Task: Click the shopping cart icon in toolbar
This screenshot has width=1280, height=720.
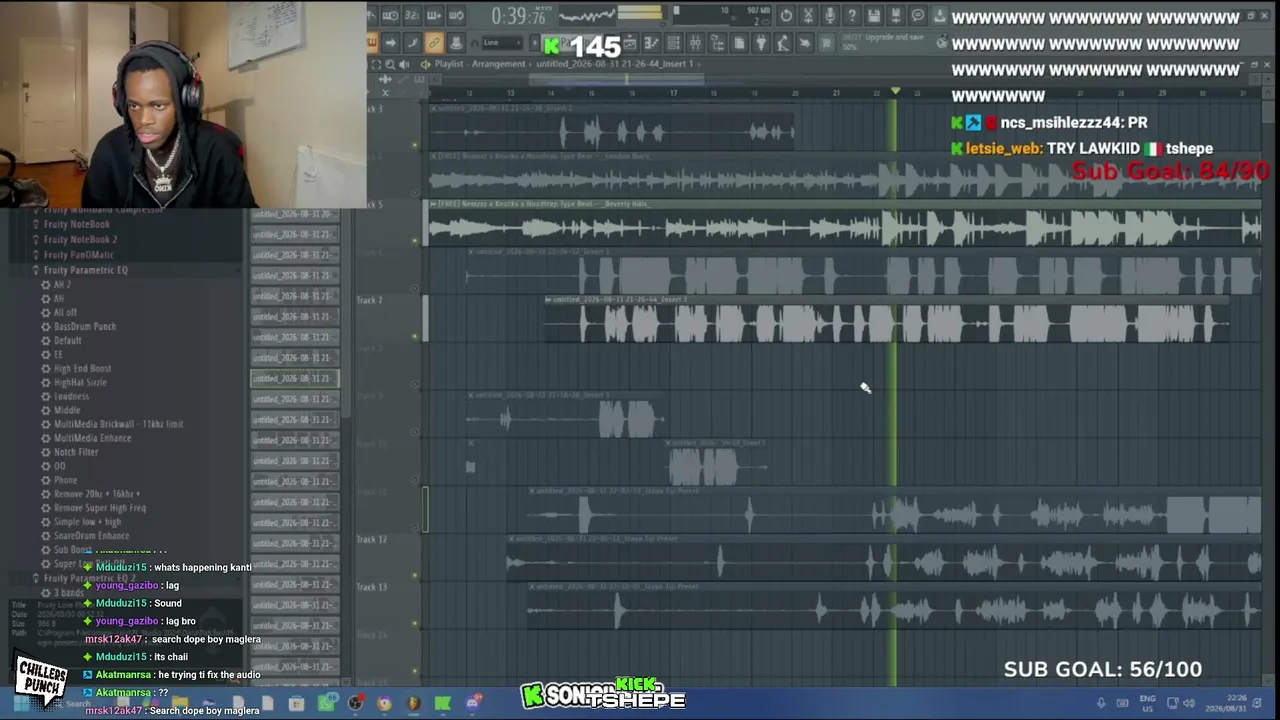Action: pos(826,43)
